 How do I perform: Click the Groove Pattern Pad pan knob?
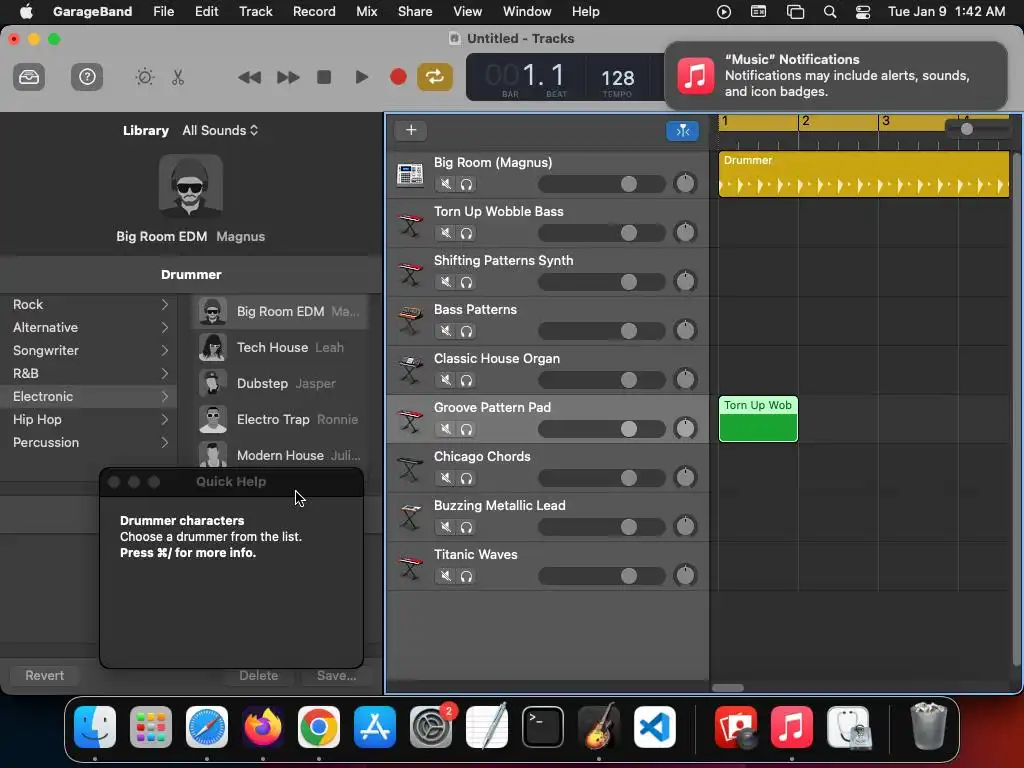[x=685, y=428]
